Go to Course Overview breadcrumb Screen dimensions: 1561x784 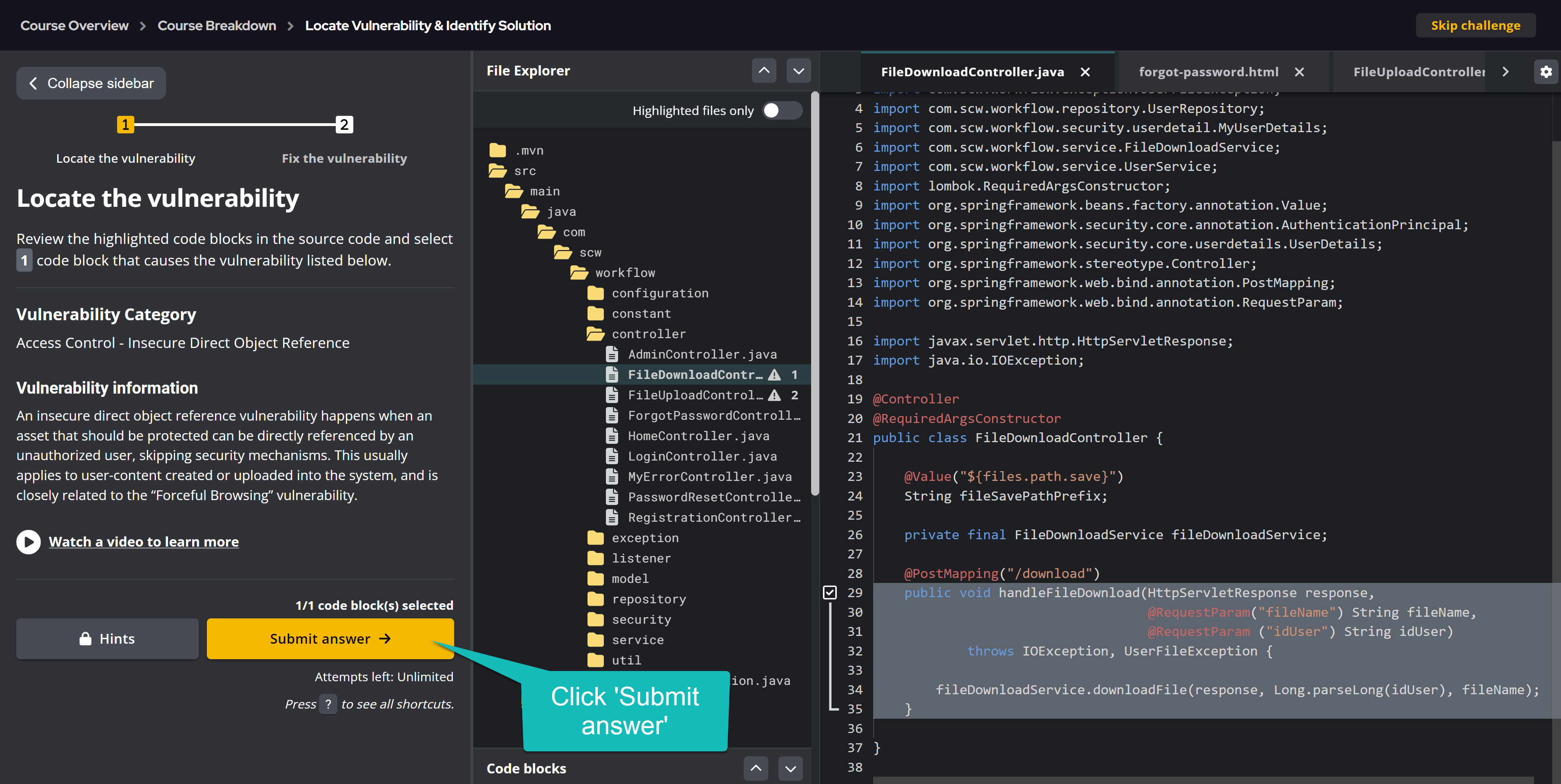click(x=75, y=25)
